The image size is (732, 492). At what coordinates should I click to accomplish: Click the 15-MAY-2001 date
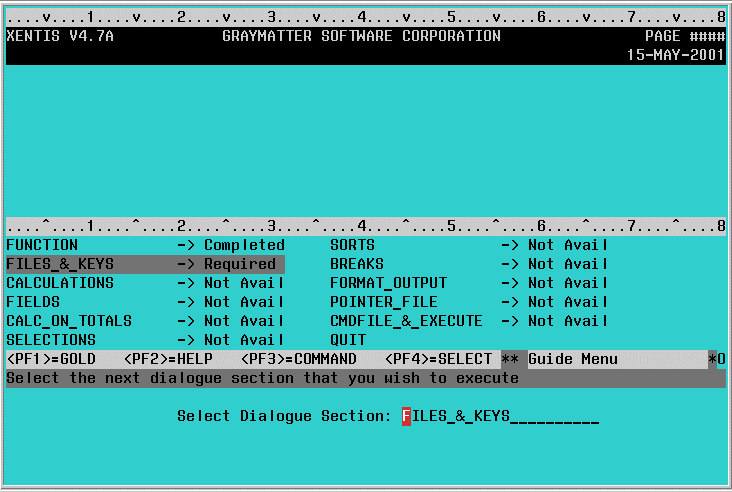(676, 55)
